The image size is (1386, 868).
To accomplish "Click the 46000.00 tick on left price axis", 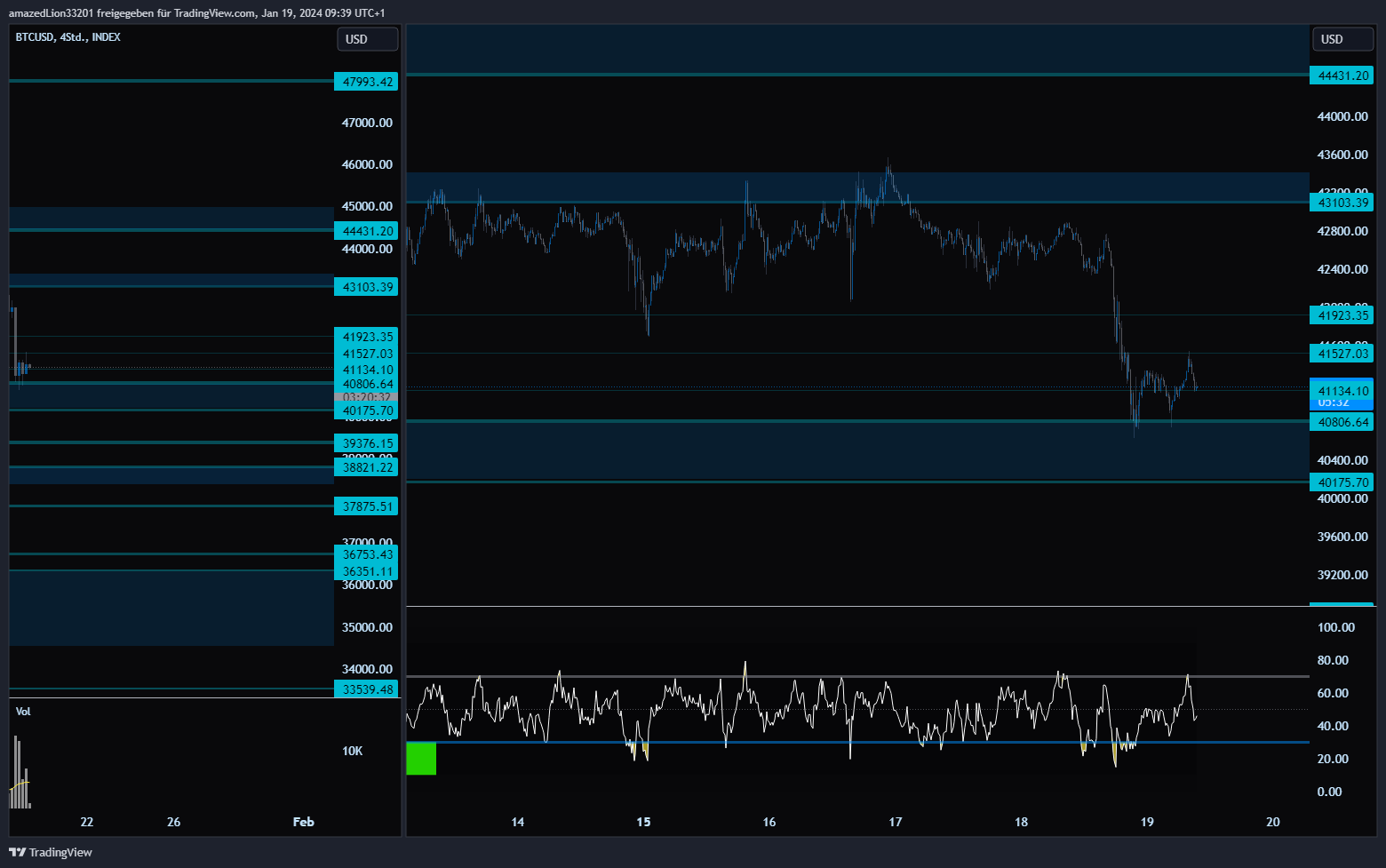I will pyautogui.click(x=367, y=164).
